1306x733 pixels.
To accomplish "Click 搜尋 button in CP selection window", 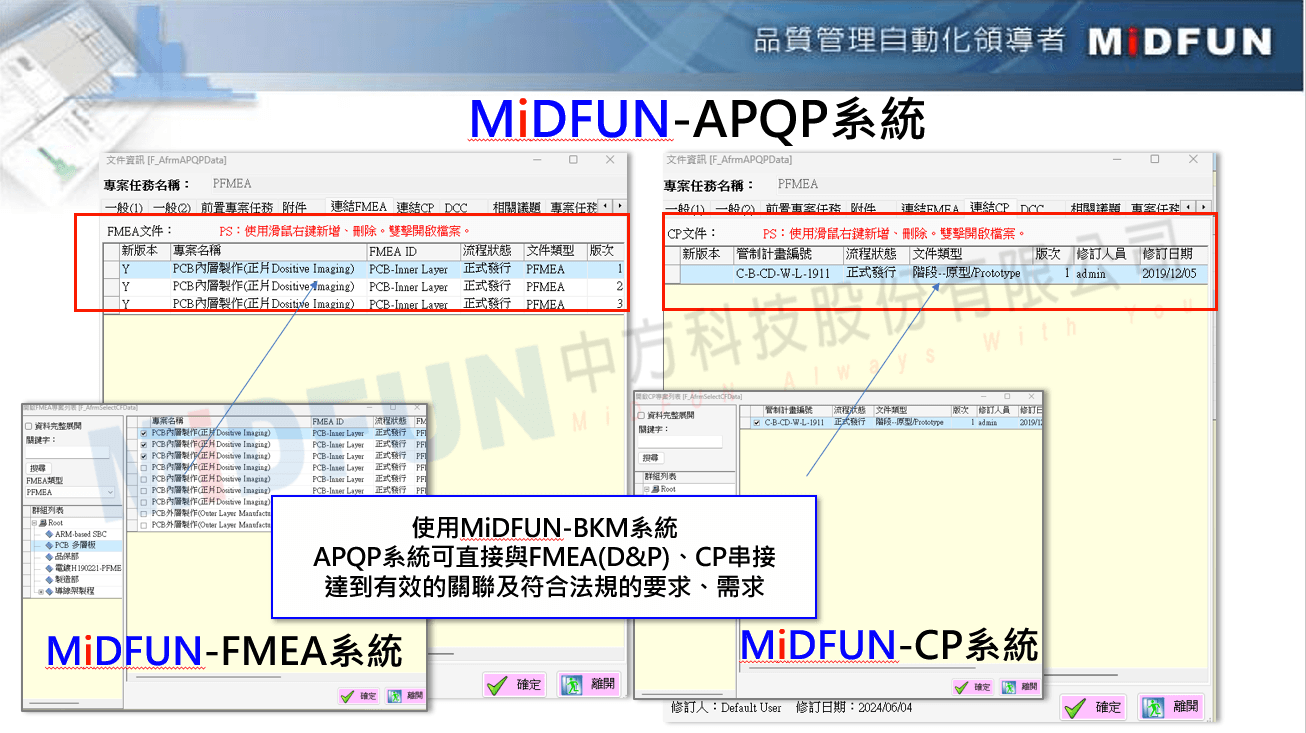I will click(x=651, y=457).
